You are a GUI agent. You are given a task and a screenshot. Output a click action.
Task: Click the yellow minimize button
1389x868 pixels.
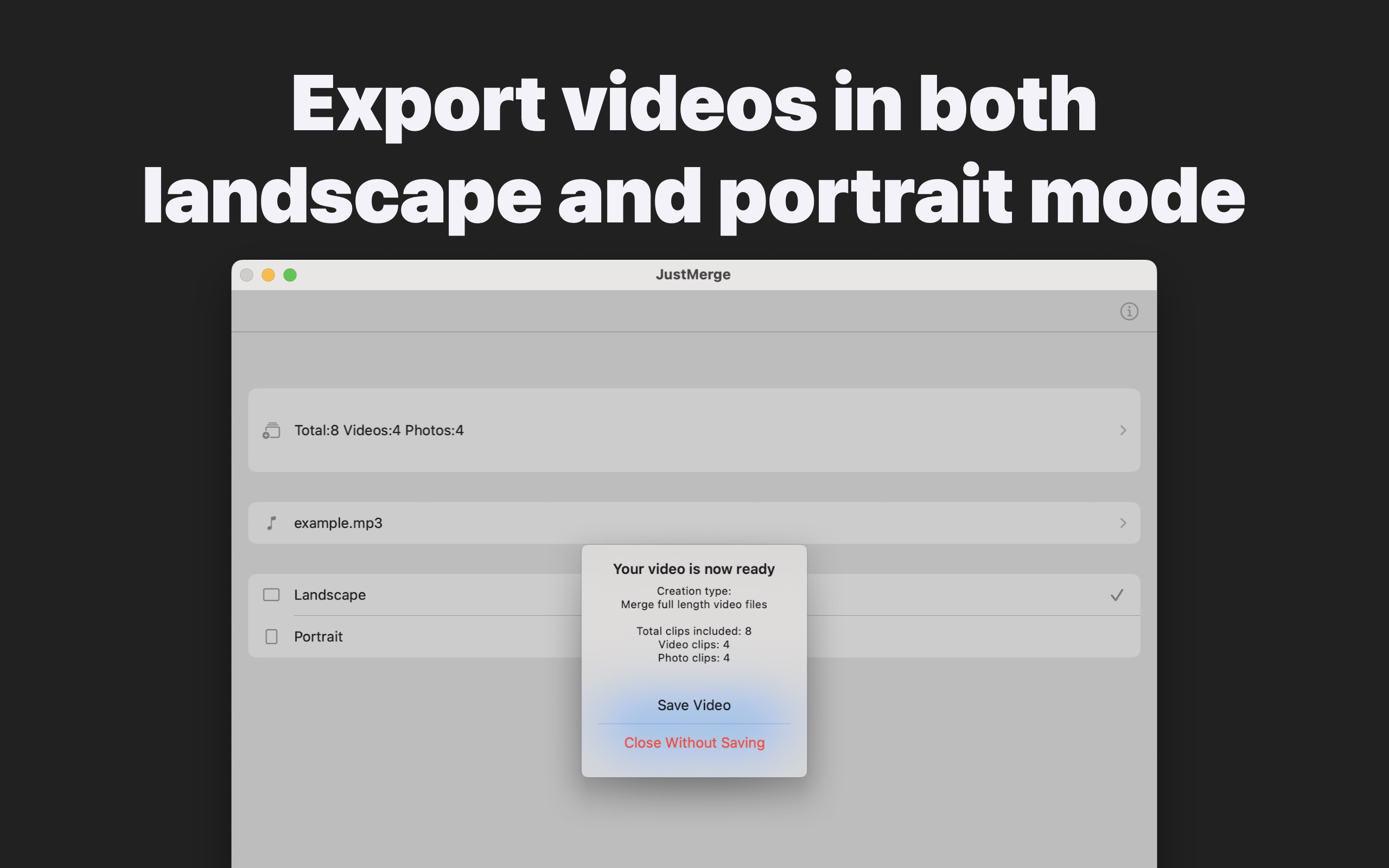[x=269, y=275]
